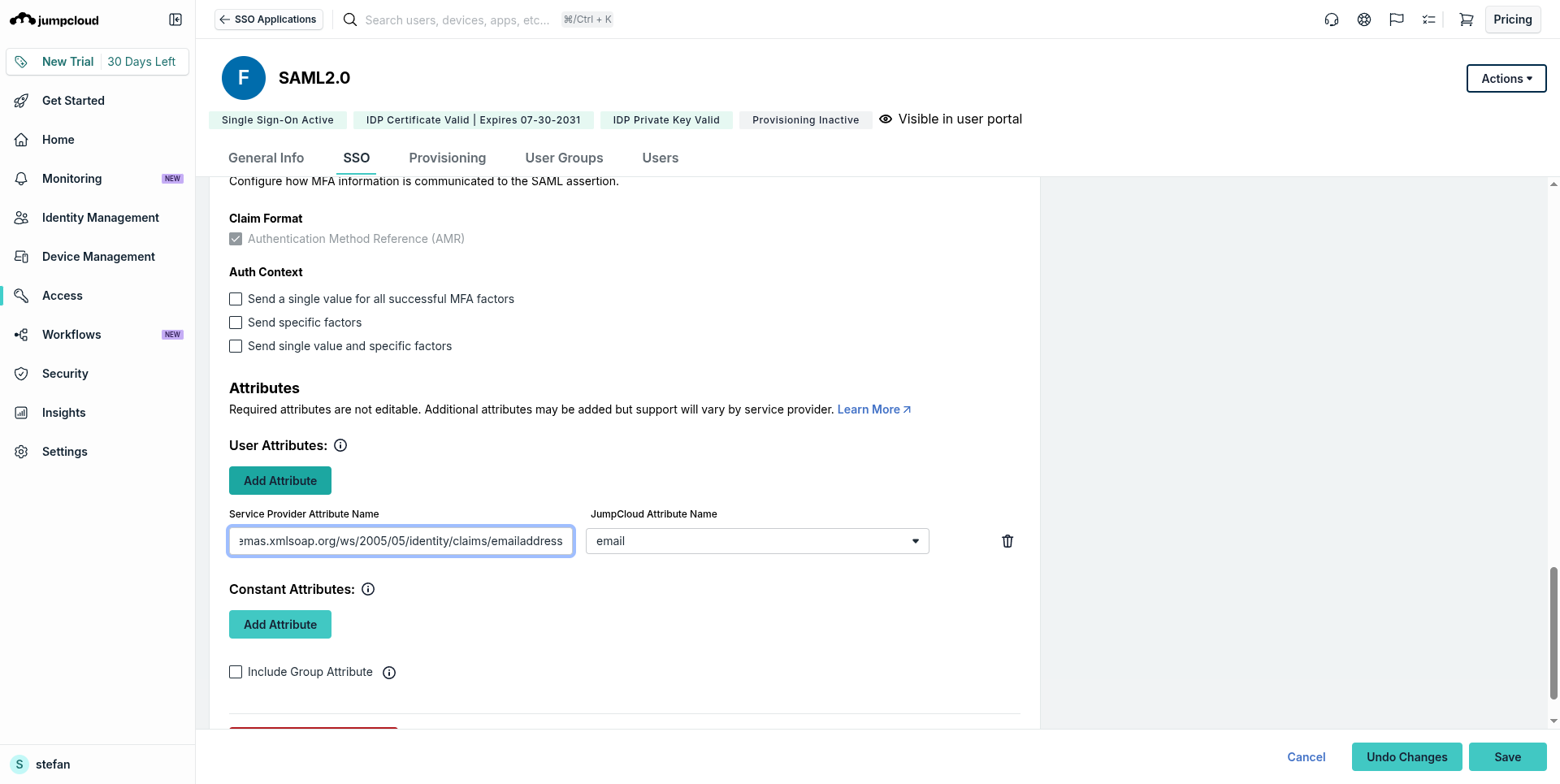Open the checklist icon in header
This screenshot has height=784, width=1560.
click(x=1429, y=19)
